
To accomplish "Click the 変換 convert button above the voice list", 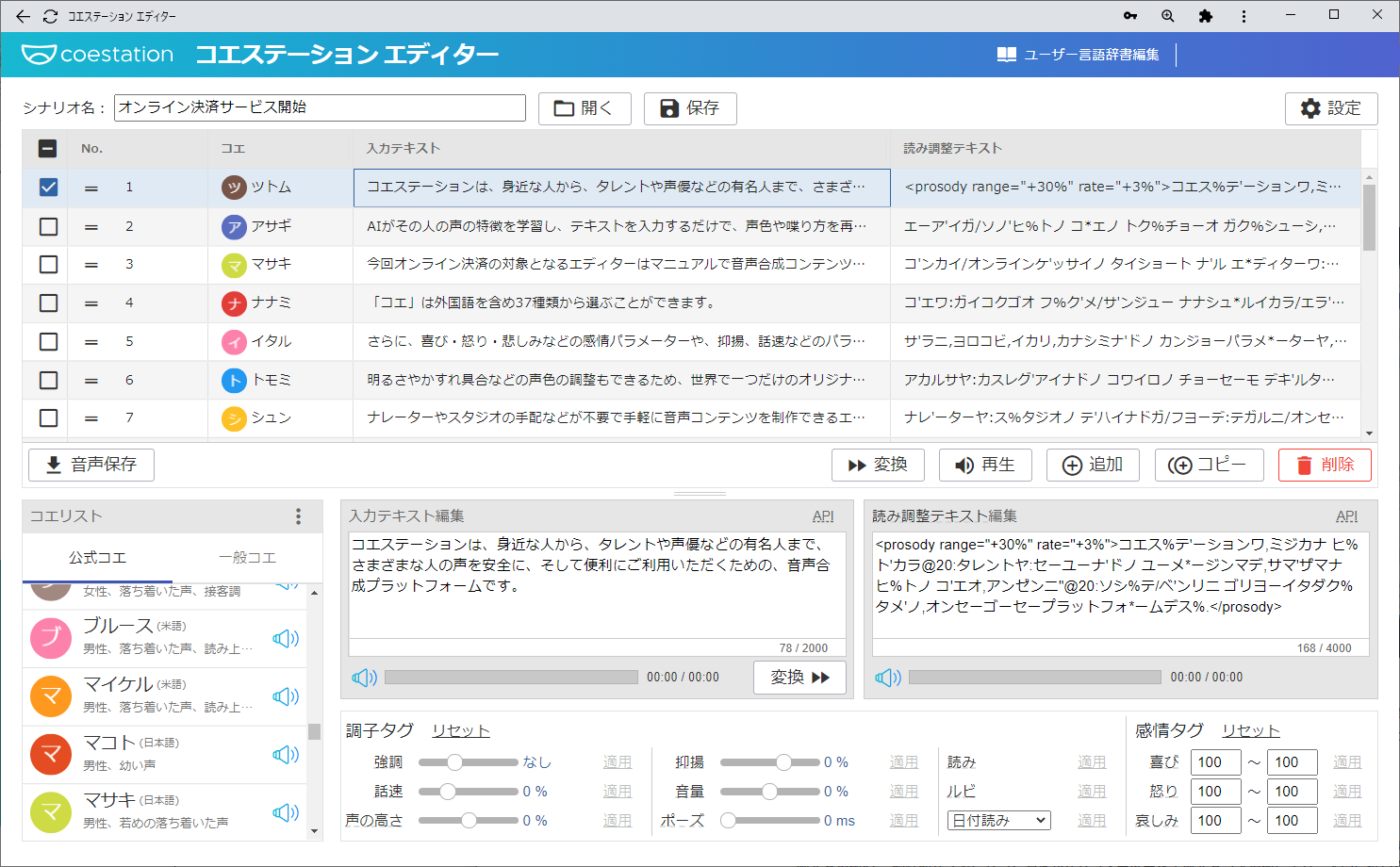I will [878, 465].
